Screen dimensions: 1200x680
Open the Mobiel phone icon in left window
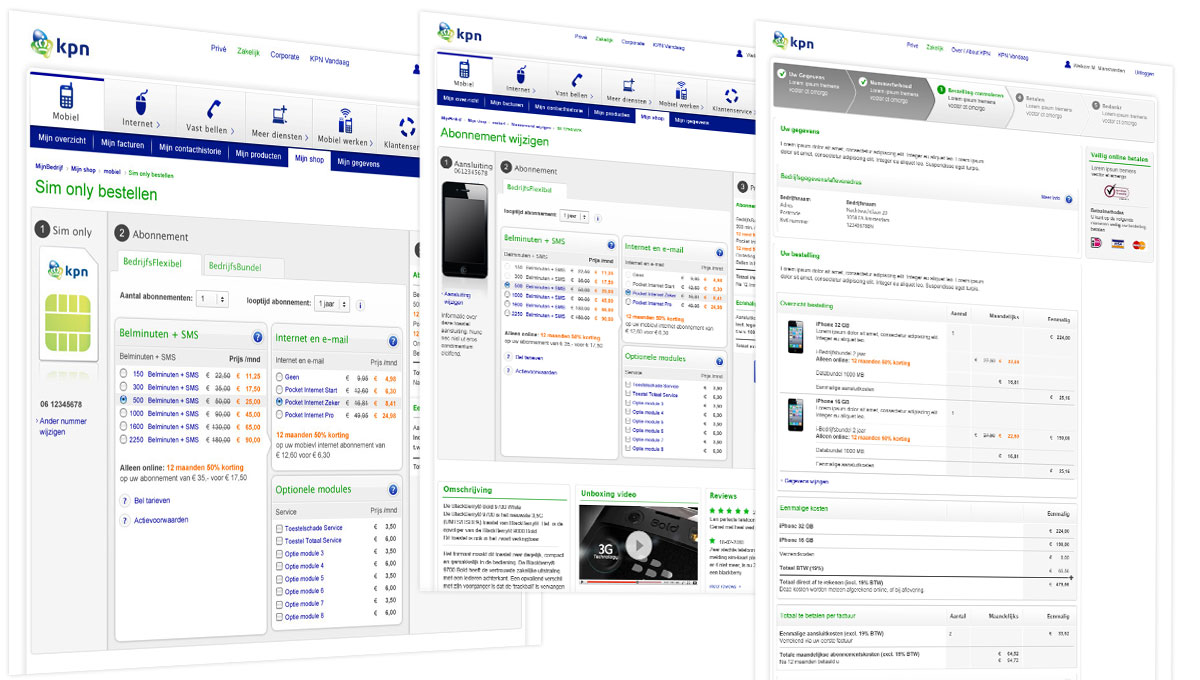pyautogui.click(x=67, y=97)
